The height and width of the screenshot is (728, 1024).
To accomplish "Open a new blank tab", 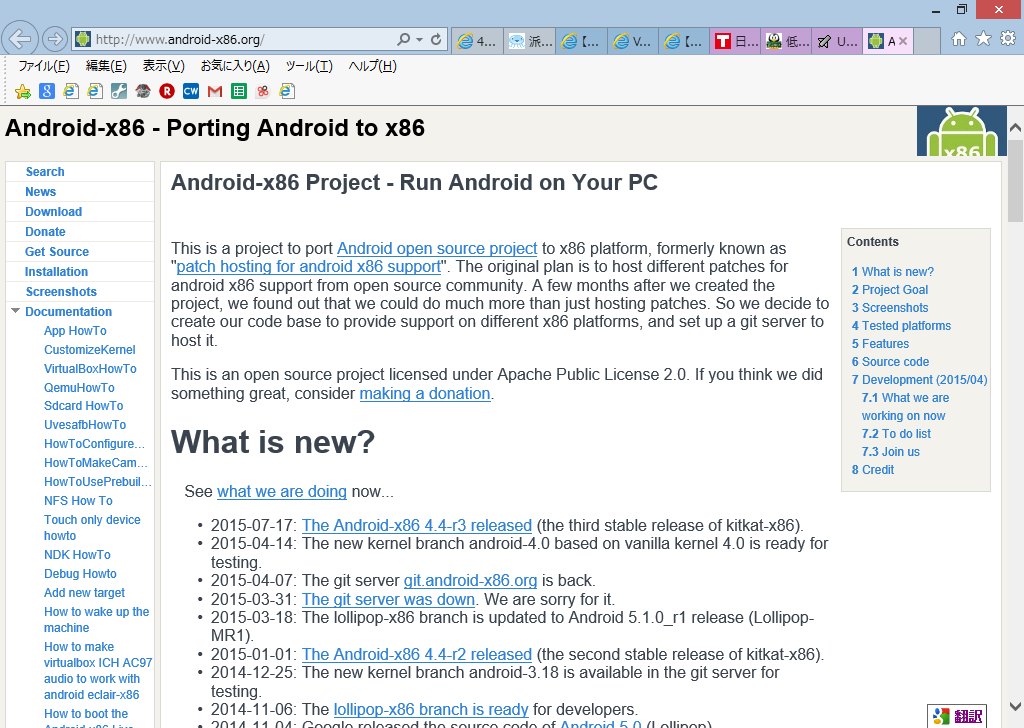I will point(927,41).
